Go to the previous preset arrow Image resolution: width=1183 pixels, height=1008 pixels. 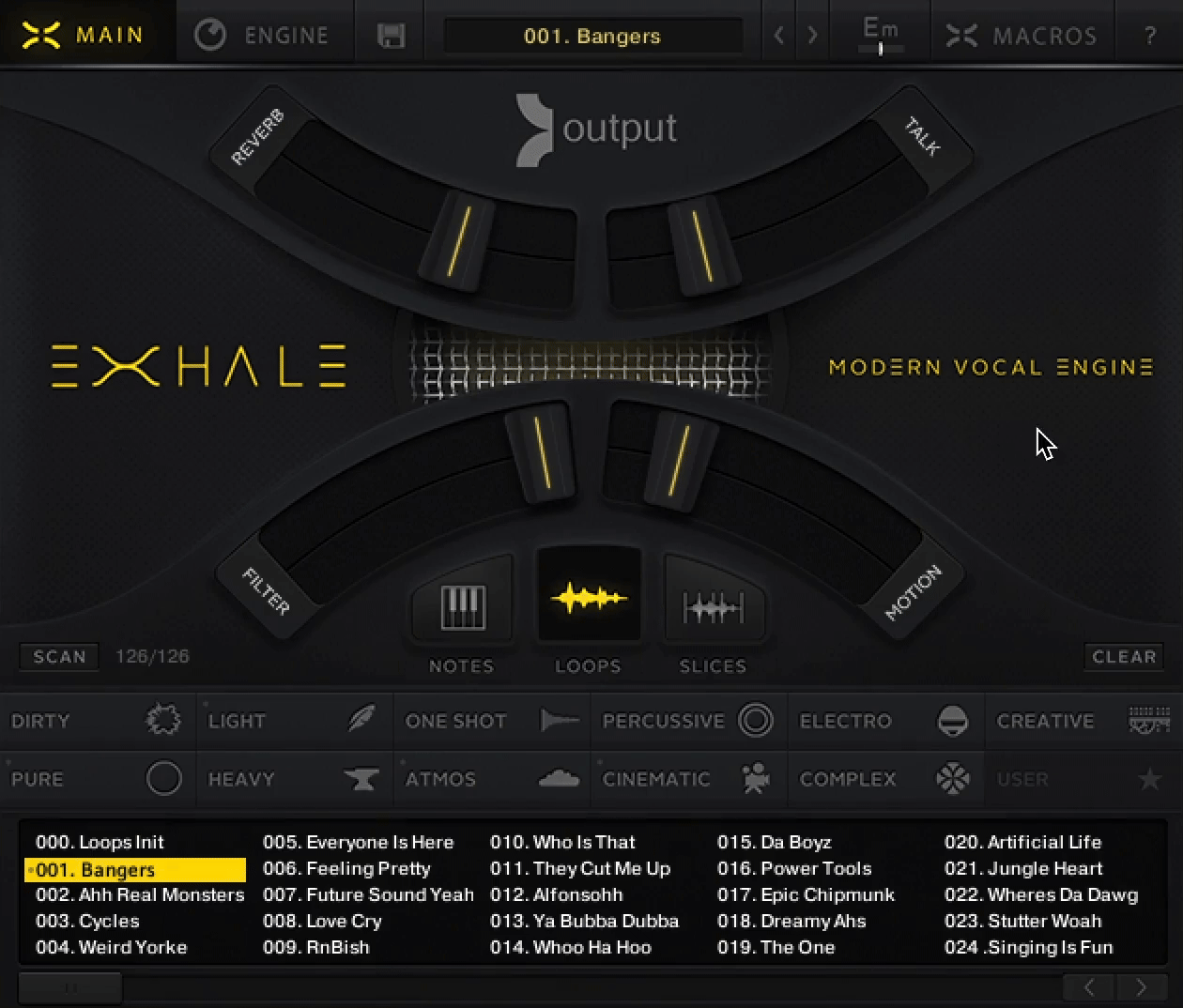coord(778,36)
